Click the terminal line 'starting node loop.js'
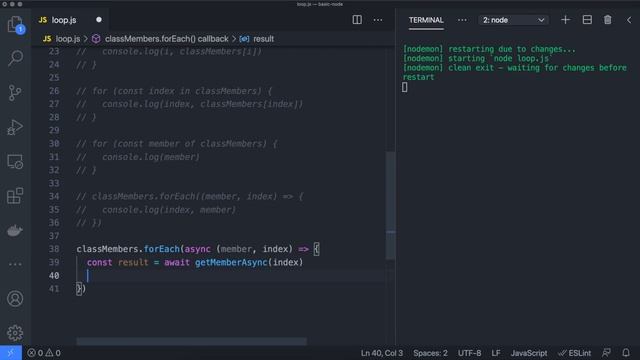The width and height of the screenshot is (640, 360). click(478, 58)
